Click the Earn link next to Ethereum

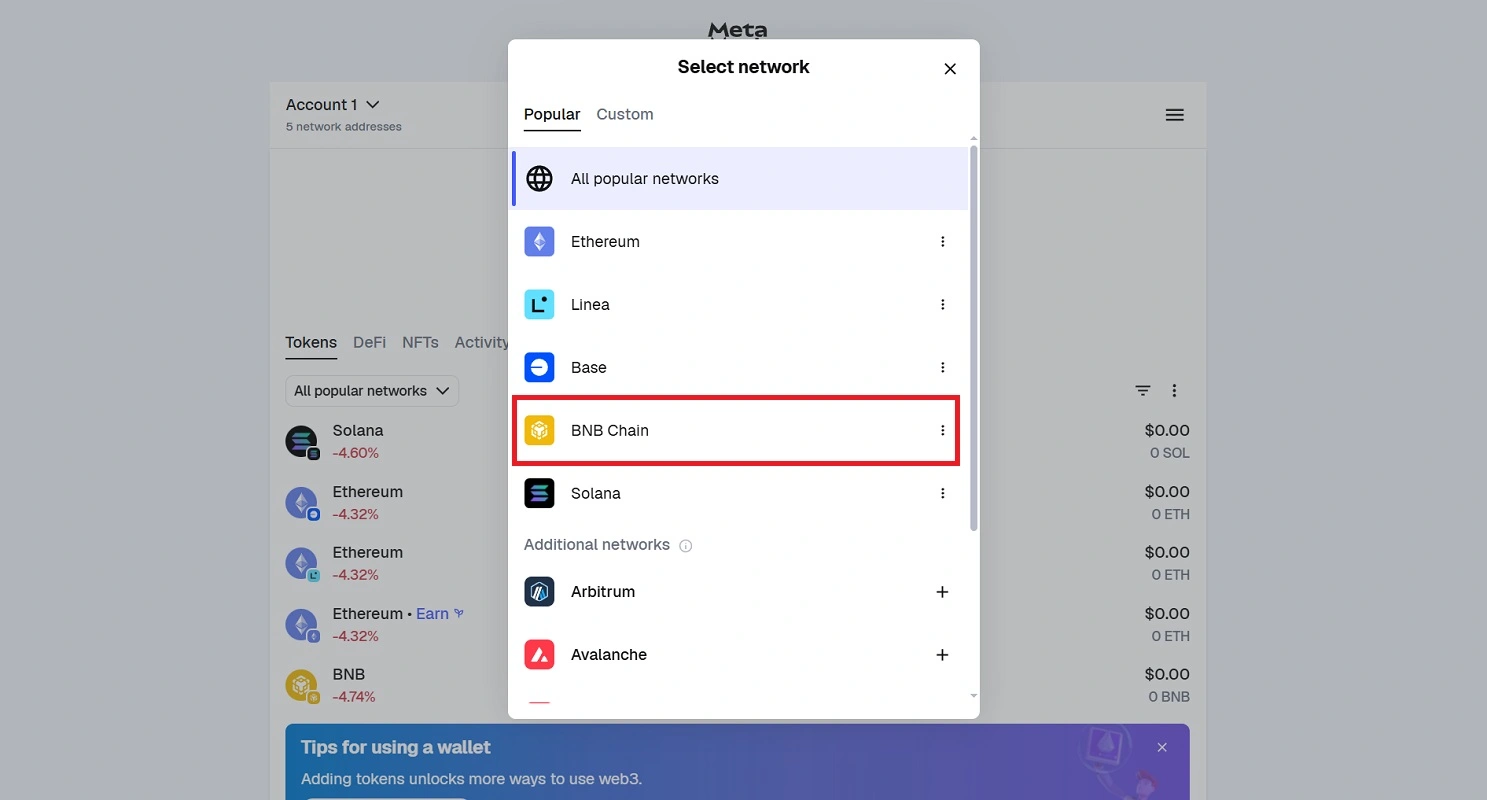(x=433, y=614)
